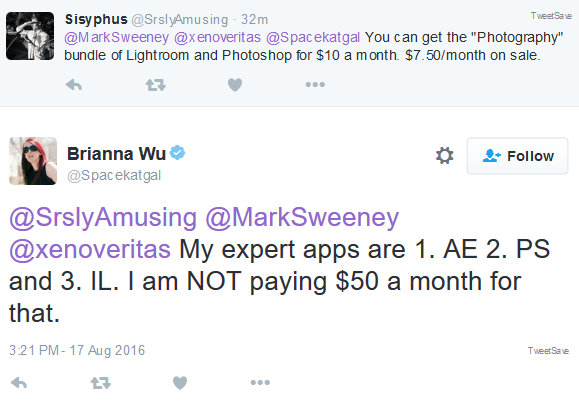Open @SrslyAmusing mention in main tweet
This screenshot has width=579, height=403.
click(x=103, y=217)
